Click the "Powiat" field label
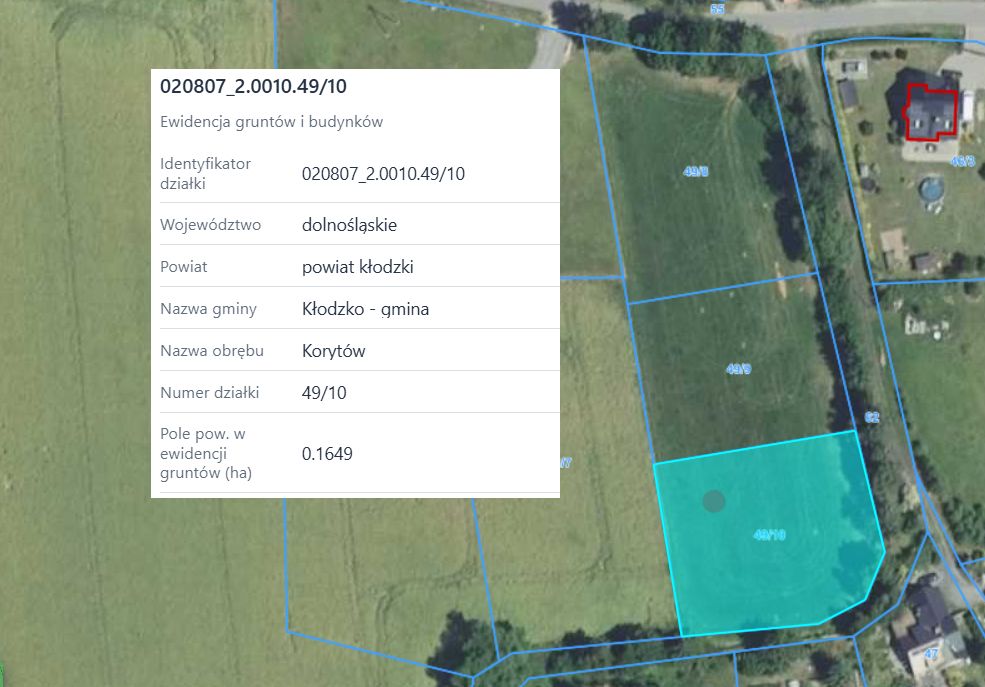985x687 pixels. pos(183,267)
